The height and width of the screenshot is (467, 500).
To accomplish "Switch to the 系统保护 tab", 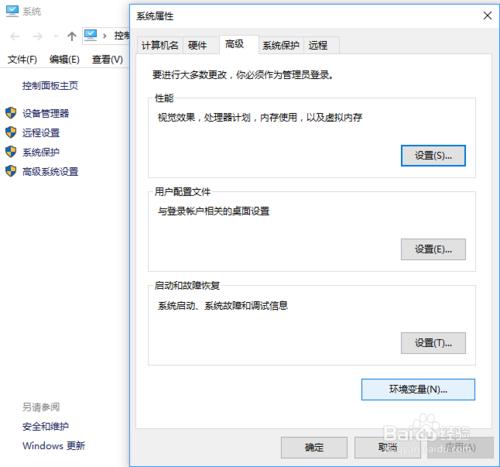I will pyautogui.click(x=281, y=45).
